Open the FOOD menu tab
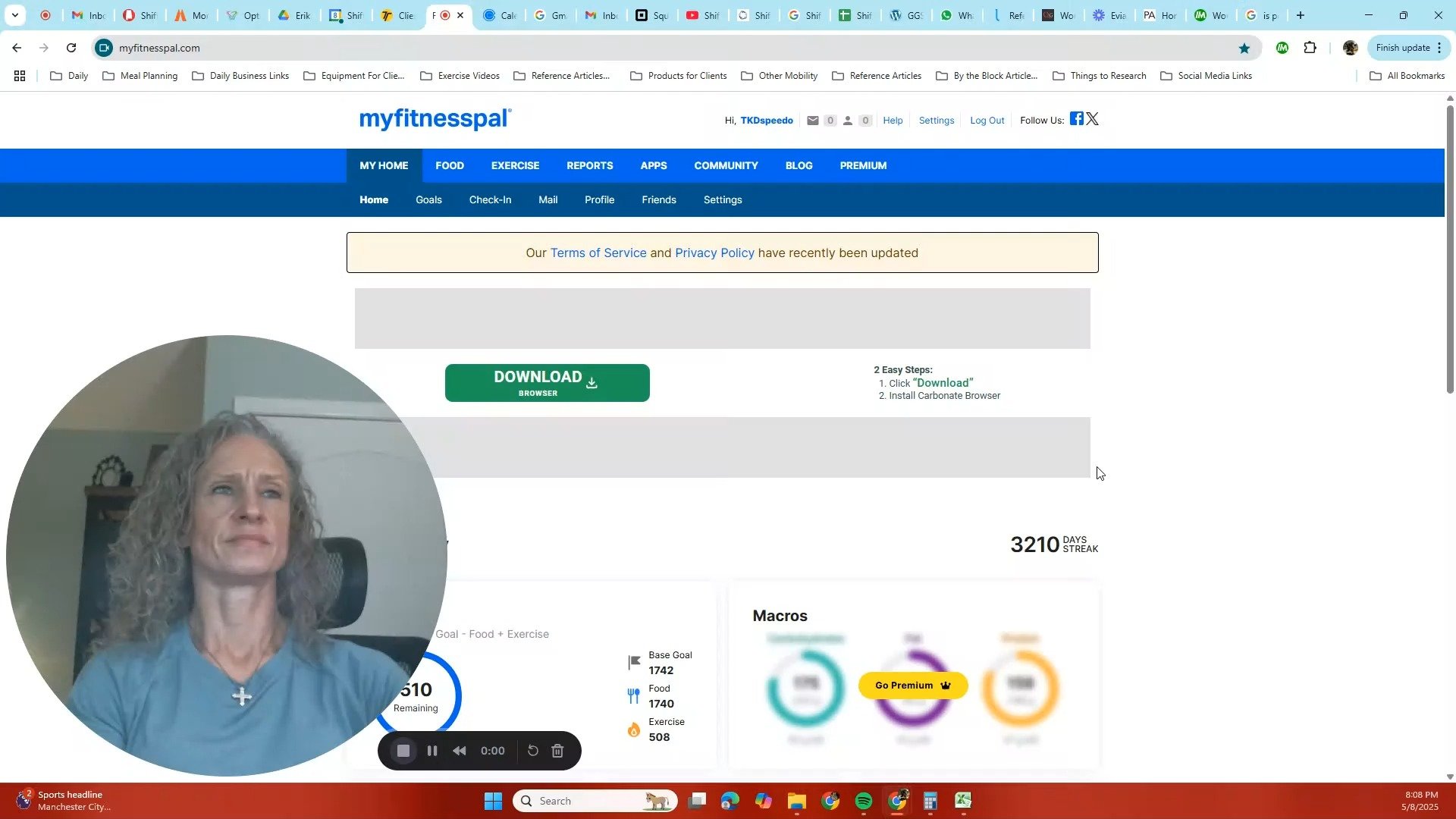Image resolution: width=1456 pixels, height=819 pixels. [x=450, y=165]
